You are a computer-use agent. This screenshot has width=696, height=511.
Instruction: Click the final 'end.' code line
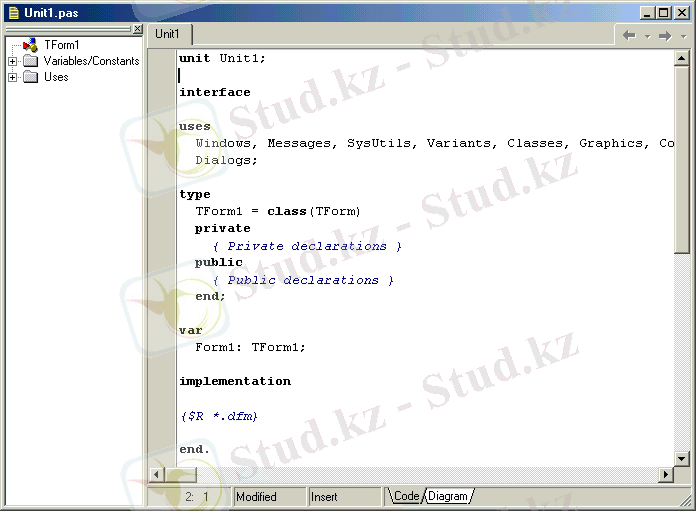coord(194,449)
